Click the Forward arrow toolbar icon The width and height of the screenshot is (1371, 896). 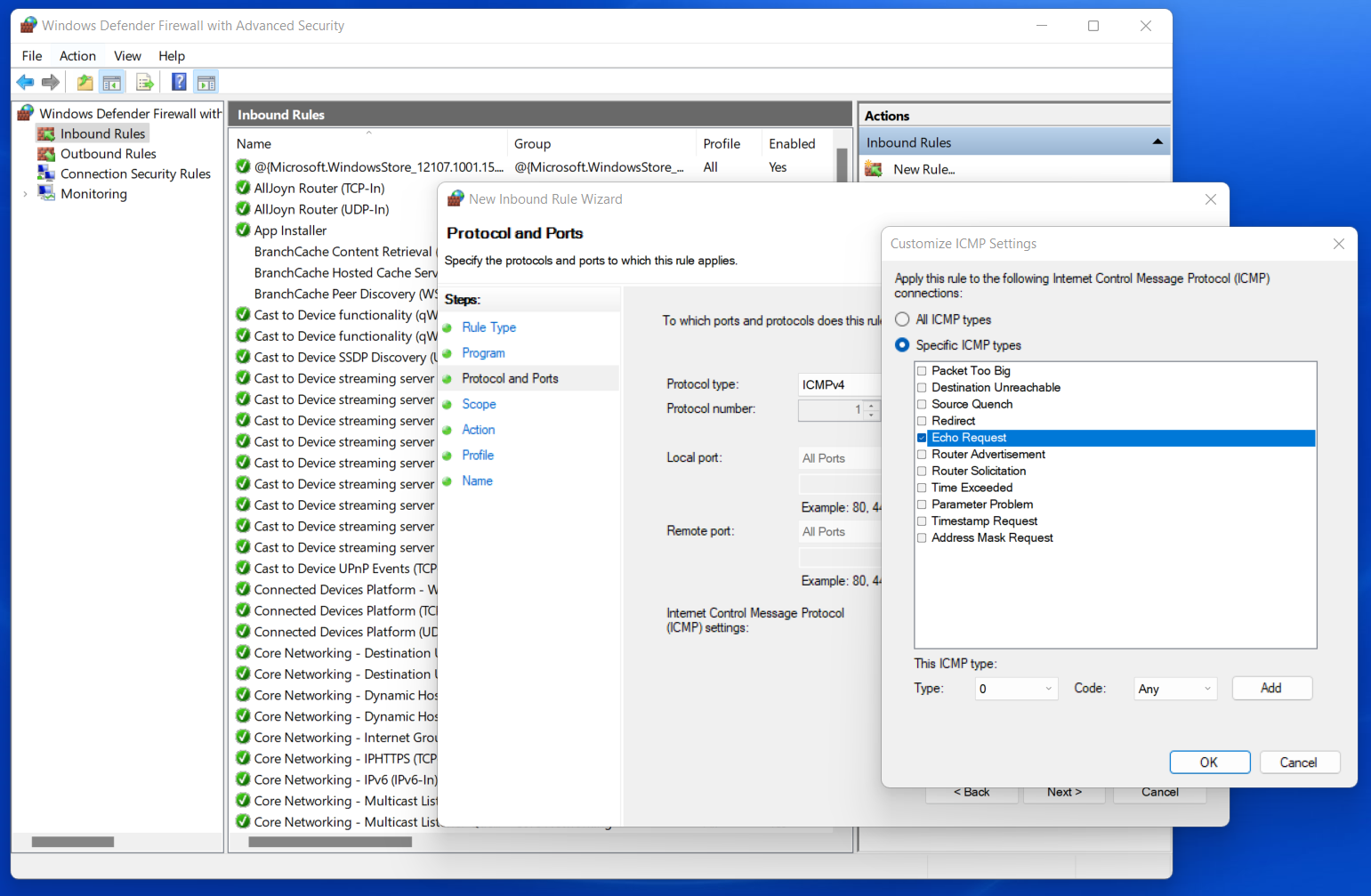coord(51,83)
